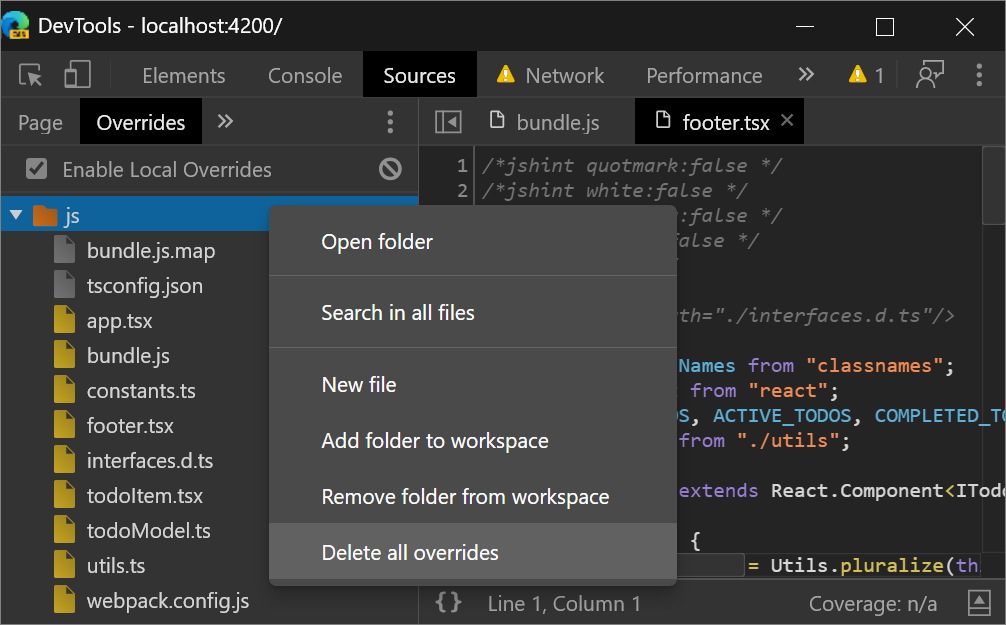Image resolution: width=1006 pixels, height=625 pixels.
Task: Switch to the Console tab
Action: [305, 76]
